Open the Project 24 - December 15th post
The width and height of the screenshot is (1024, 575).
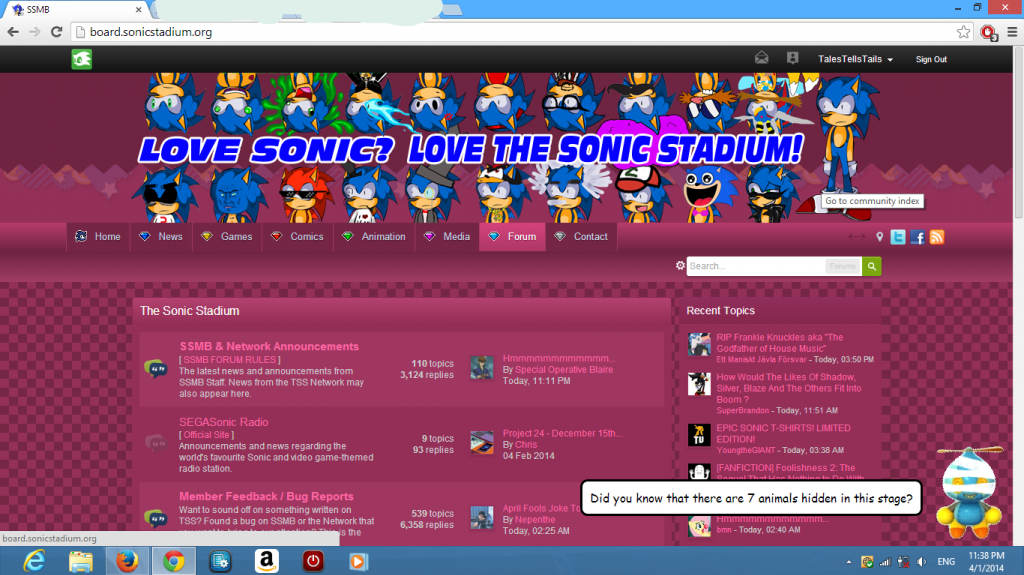pyautogui.click(x=562, y=433)
